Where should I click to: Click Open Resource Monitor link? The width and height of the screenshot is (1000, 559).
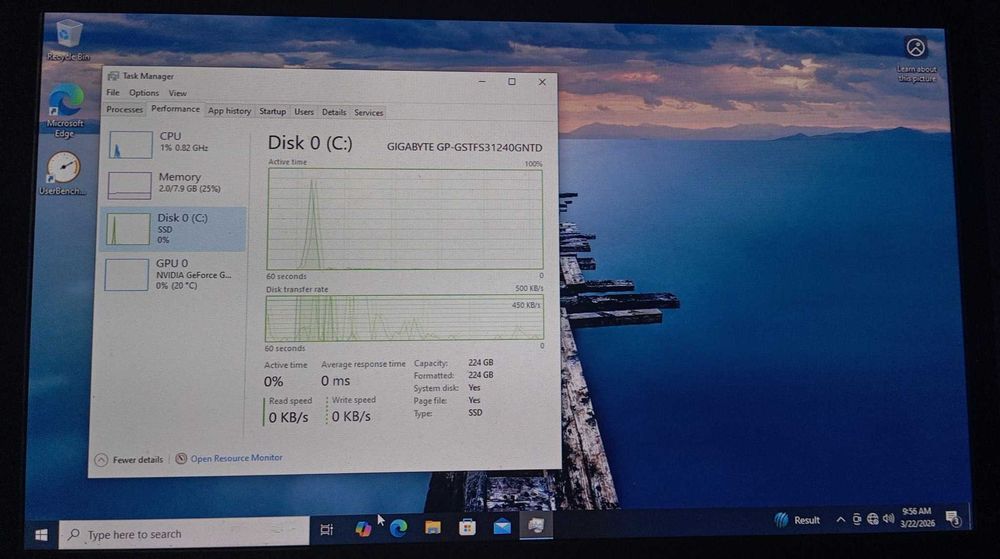point(236,458)
